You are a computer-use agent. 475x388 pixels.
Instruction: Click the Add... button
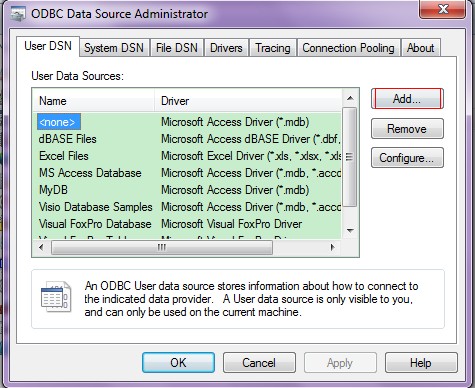coord(407,99)
